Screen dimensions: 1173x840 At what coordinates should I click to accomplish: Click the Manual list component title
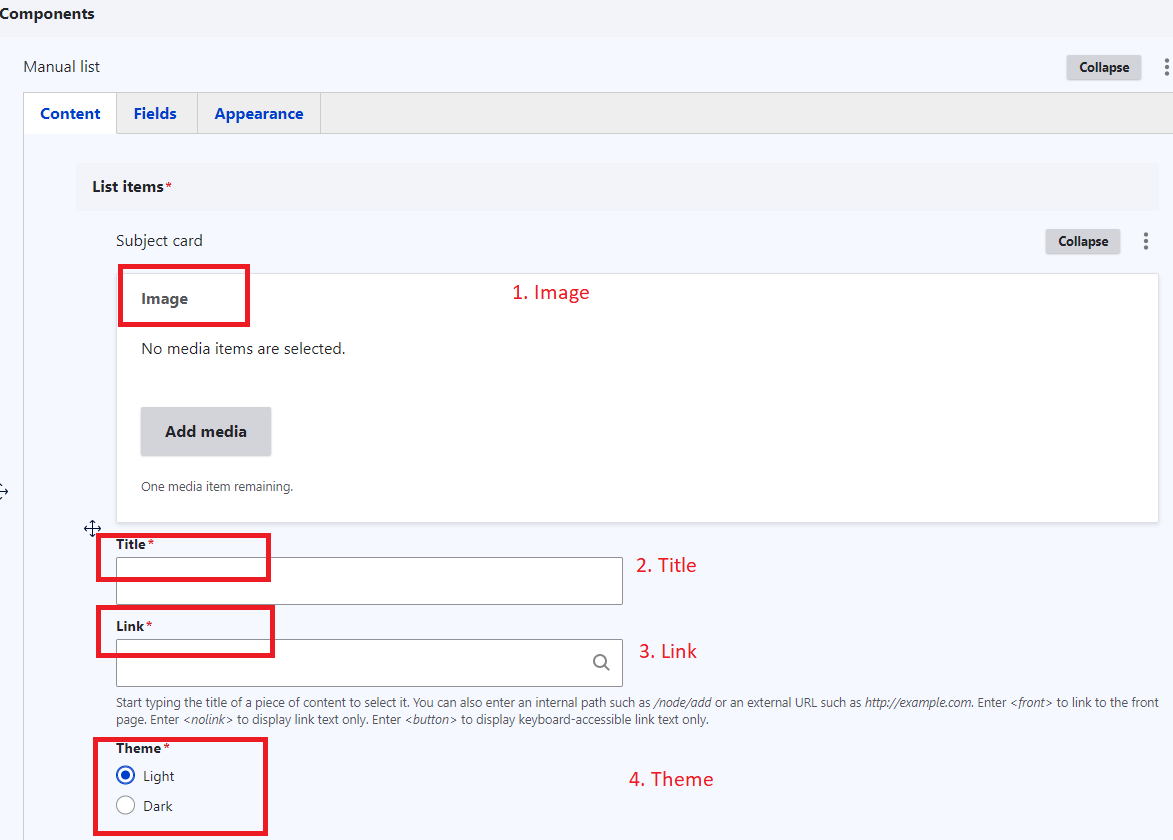click(x=62, y=67)
